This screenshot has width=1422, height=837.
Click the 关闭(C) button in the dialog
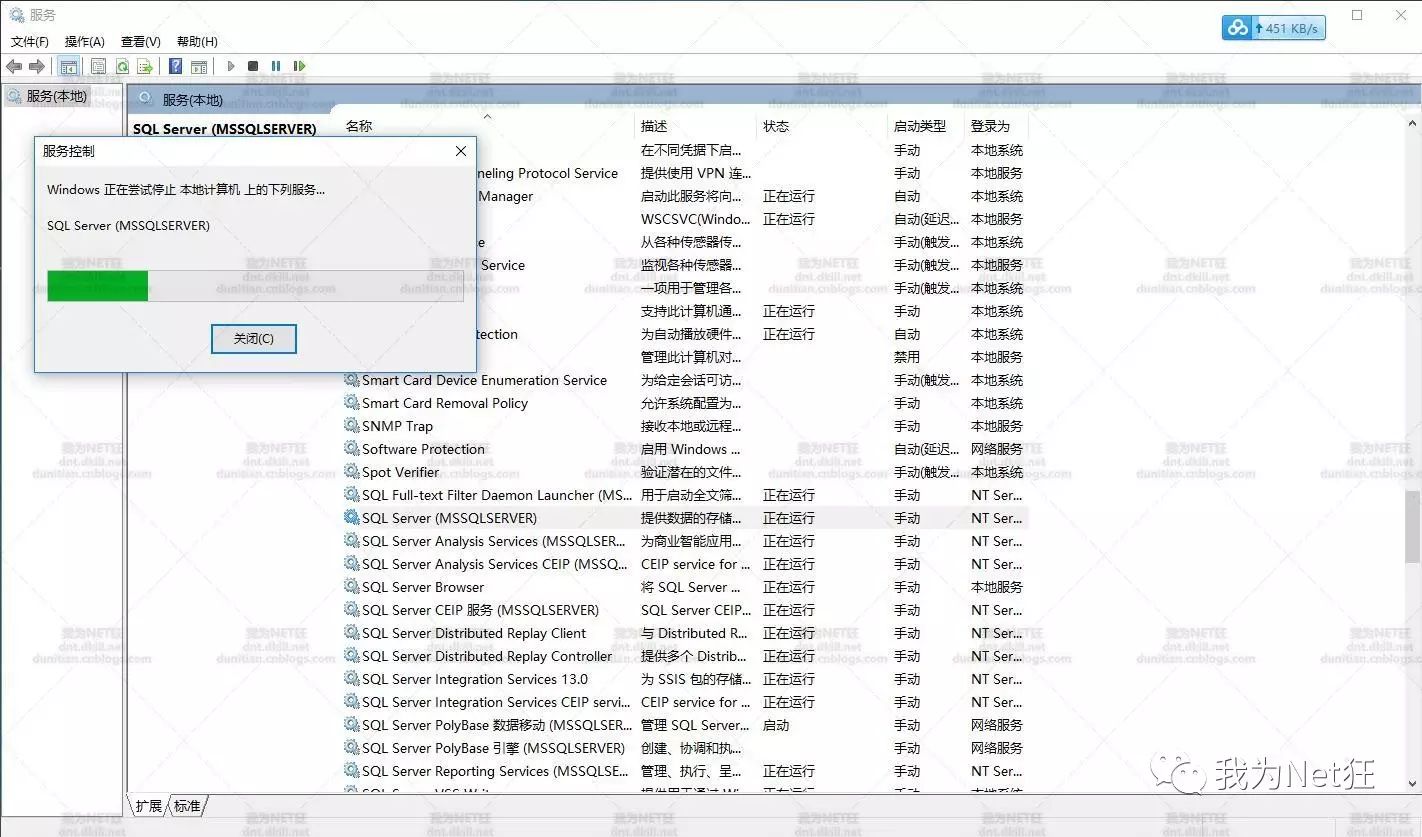point(253,339)
